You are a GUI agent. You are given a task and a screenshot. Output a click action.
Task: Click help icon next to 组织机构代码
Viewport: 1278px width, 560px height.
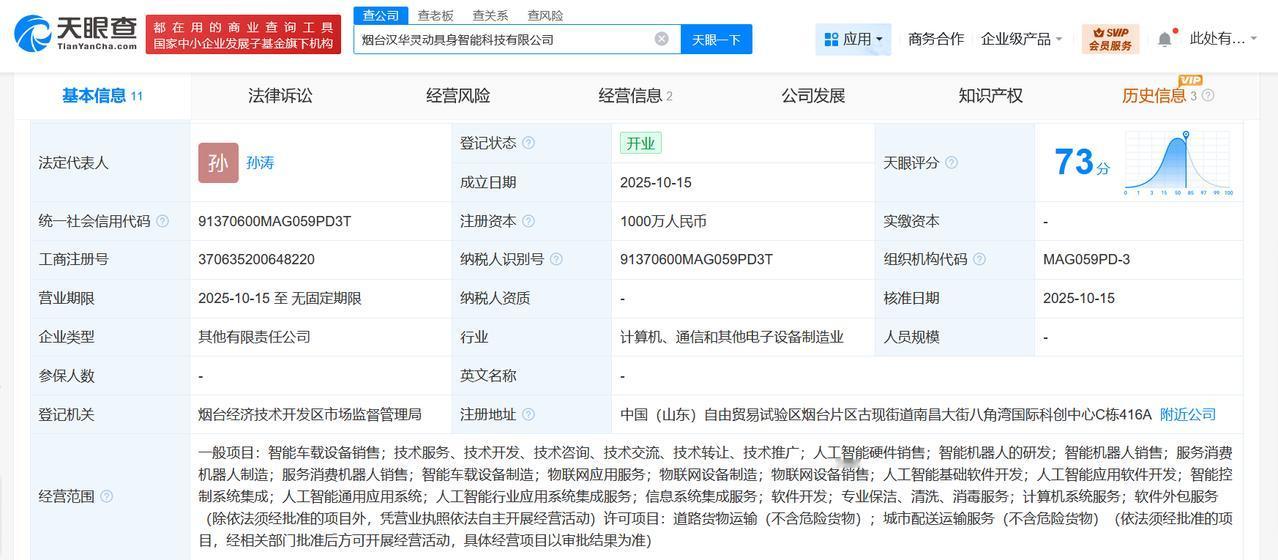(979, 259)
